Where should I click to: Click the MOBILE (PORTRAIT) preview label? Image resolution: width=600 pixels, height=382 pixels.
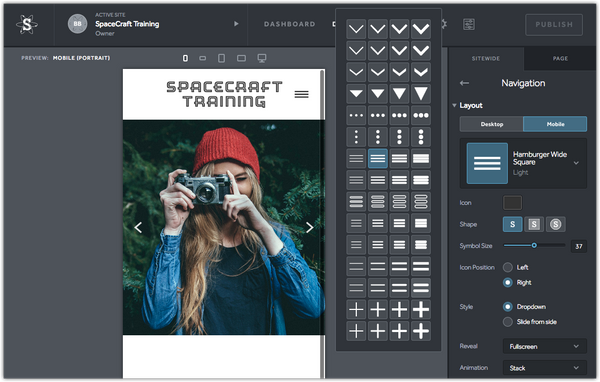coord(82,58)
